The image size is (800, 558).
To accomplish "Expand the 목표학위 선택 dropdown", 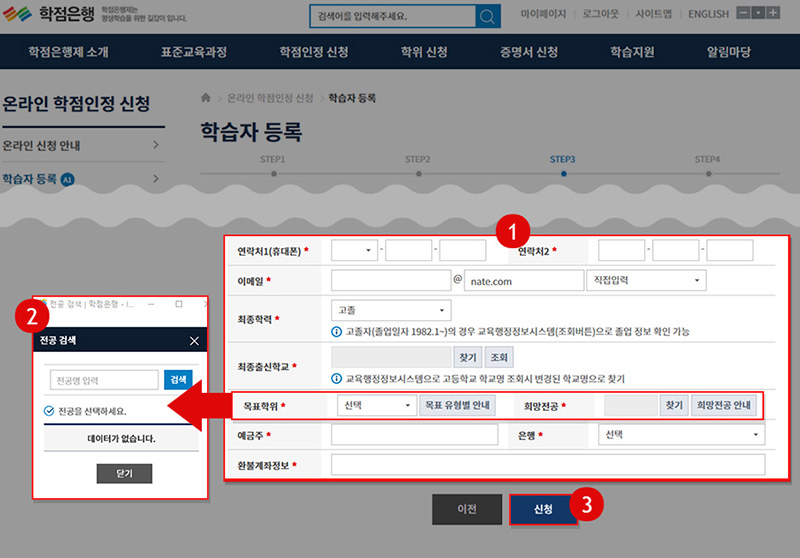I will [374, 406].
